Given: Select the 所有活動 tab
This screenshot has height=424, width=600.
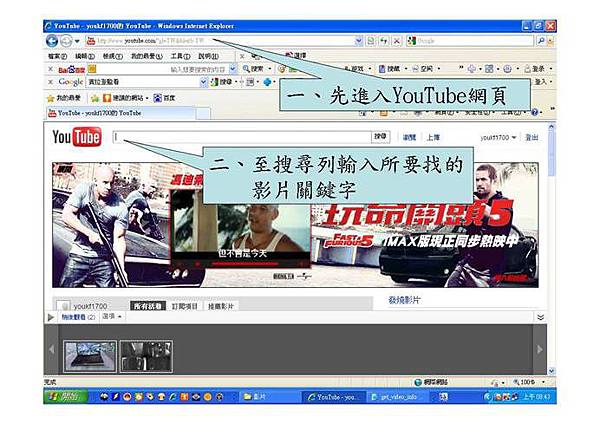Looking at the screenshot, I should click(148, 306).
